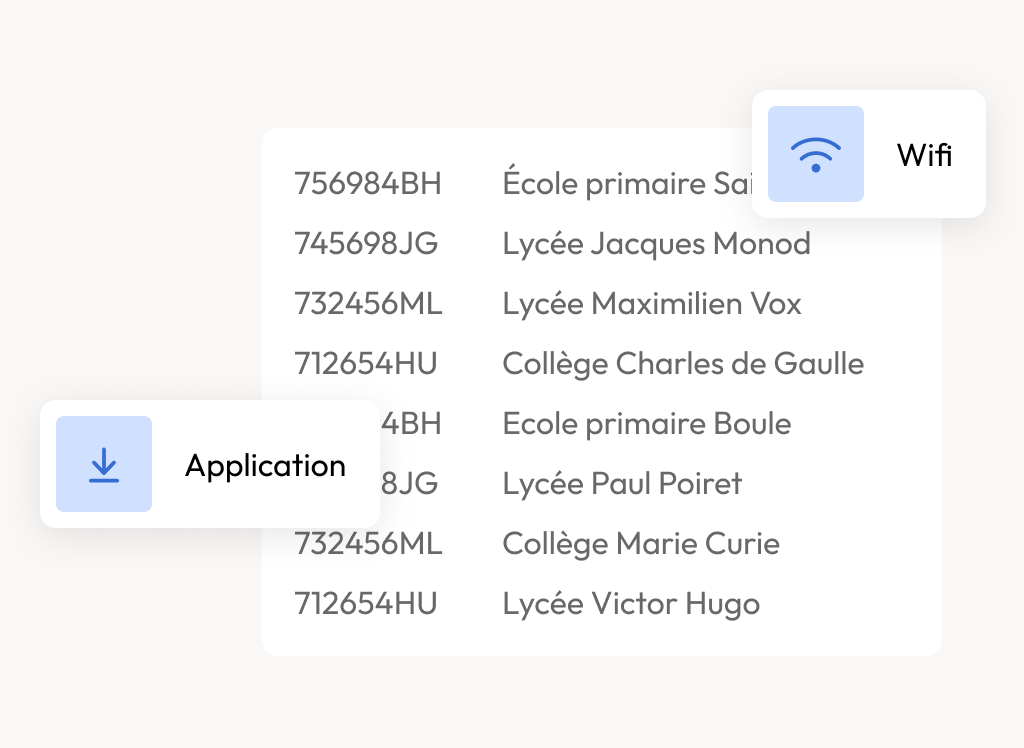Image resolution: width=1024 pixels, height=748 pixels.
Task: Select Lycée Maximilien Vox school name
Action: [652, 304]
